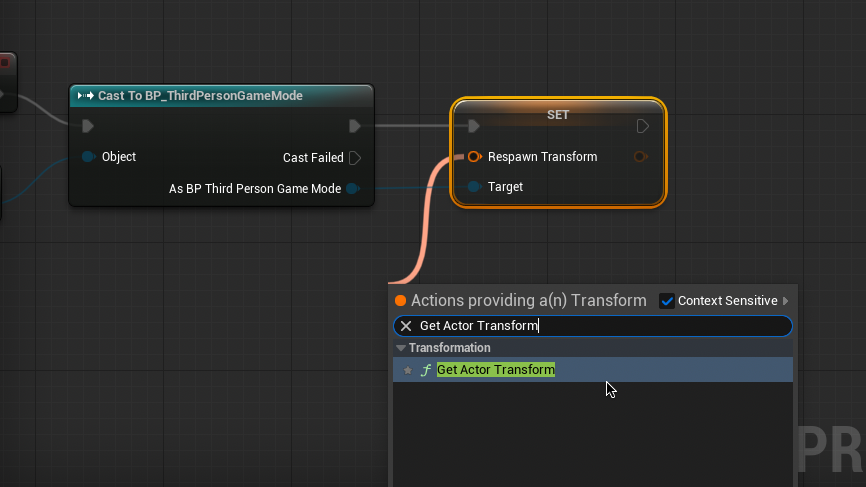Click the Target pin on SET node
The width and height of the screenshot is (866, 487).
(474, 187)
